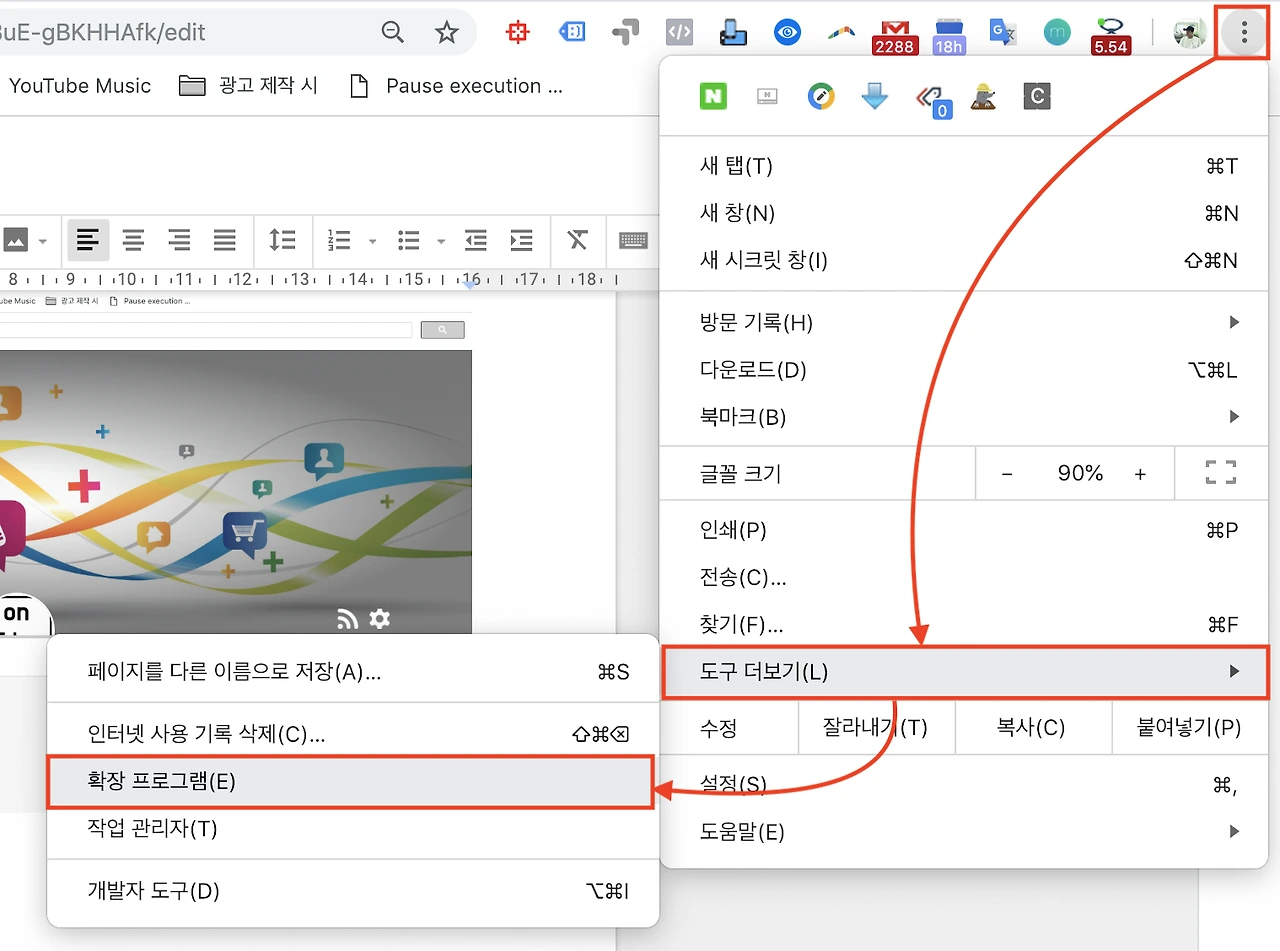Expand the 북마크(B) submenu
The image size is (1280, 951).
click(964, 416)
